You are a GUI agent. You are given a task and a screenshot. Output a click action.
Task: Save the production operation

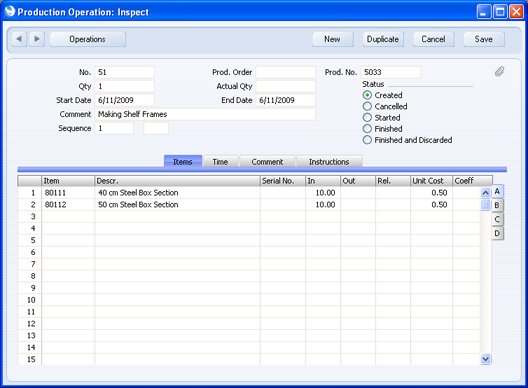(x=484, y=39)
